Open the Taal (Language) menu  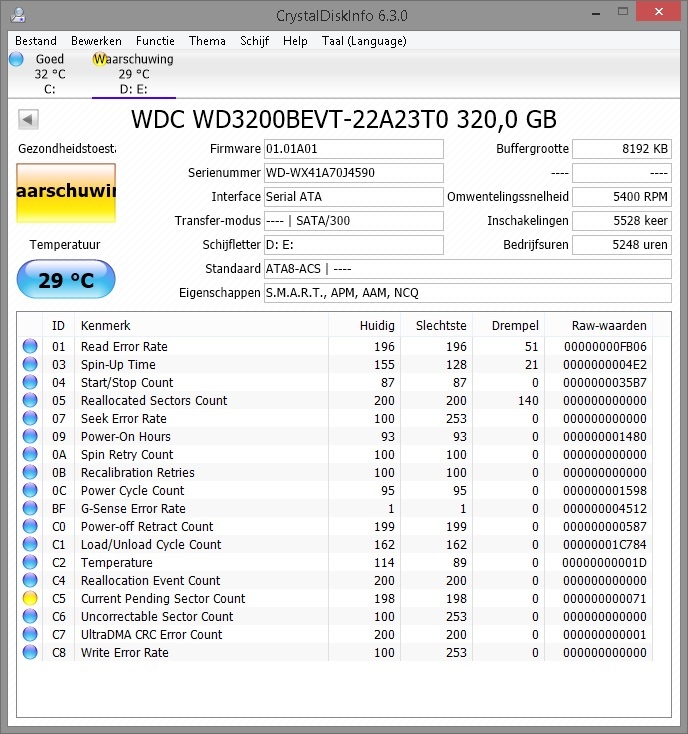pyautogui.click(x=364, y=41)
